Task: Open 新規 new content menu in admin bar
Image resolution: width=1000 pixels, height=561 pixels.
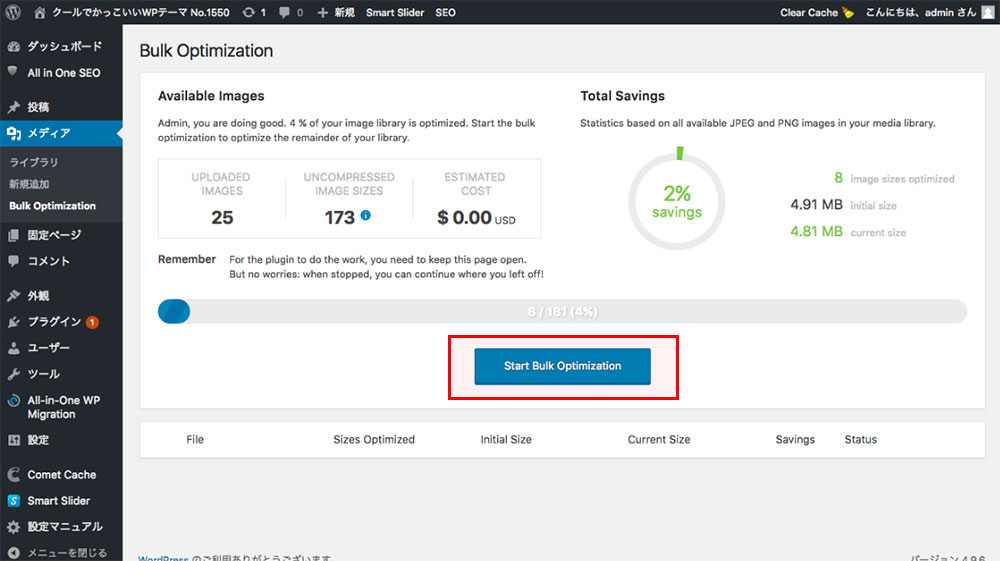Action: [x=344, y=12]
